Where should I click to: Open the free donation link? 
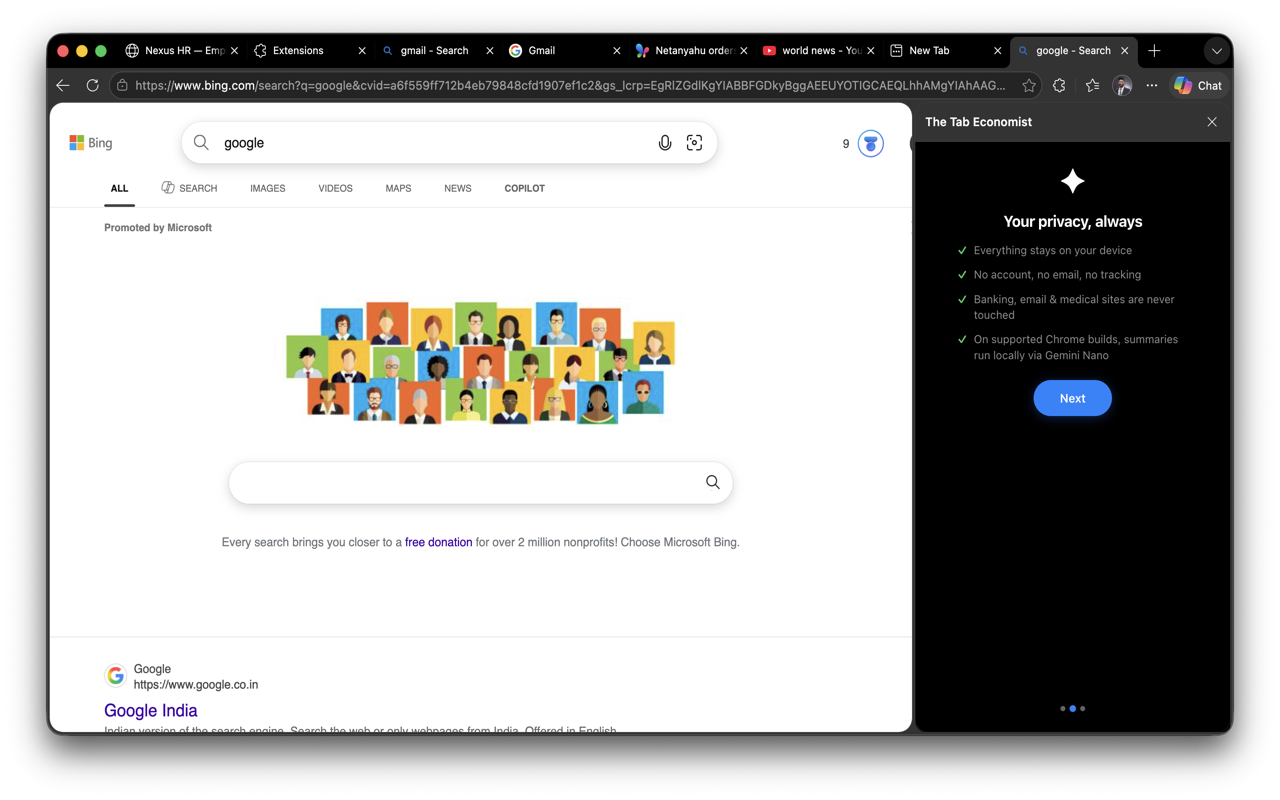438,542
